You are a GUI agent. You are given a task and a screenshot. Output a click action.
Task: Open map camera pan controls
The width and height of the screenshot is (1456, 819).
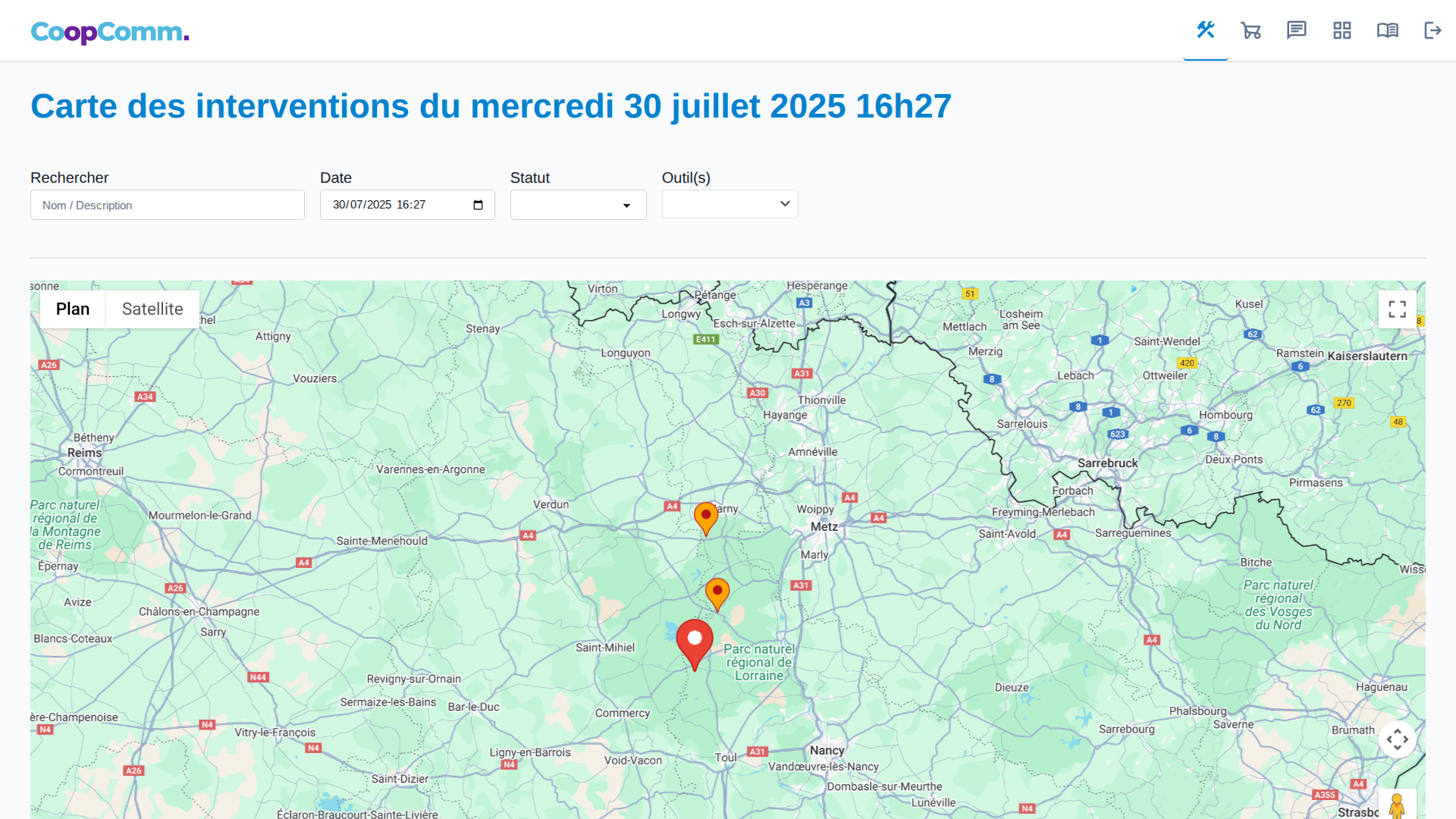(1398, 739)
